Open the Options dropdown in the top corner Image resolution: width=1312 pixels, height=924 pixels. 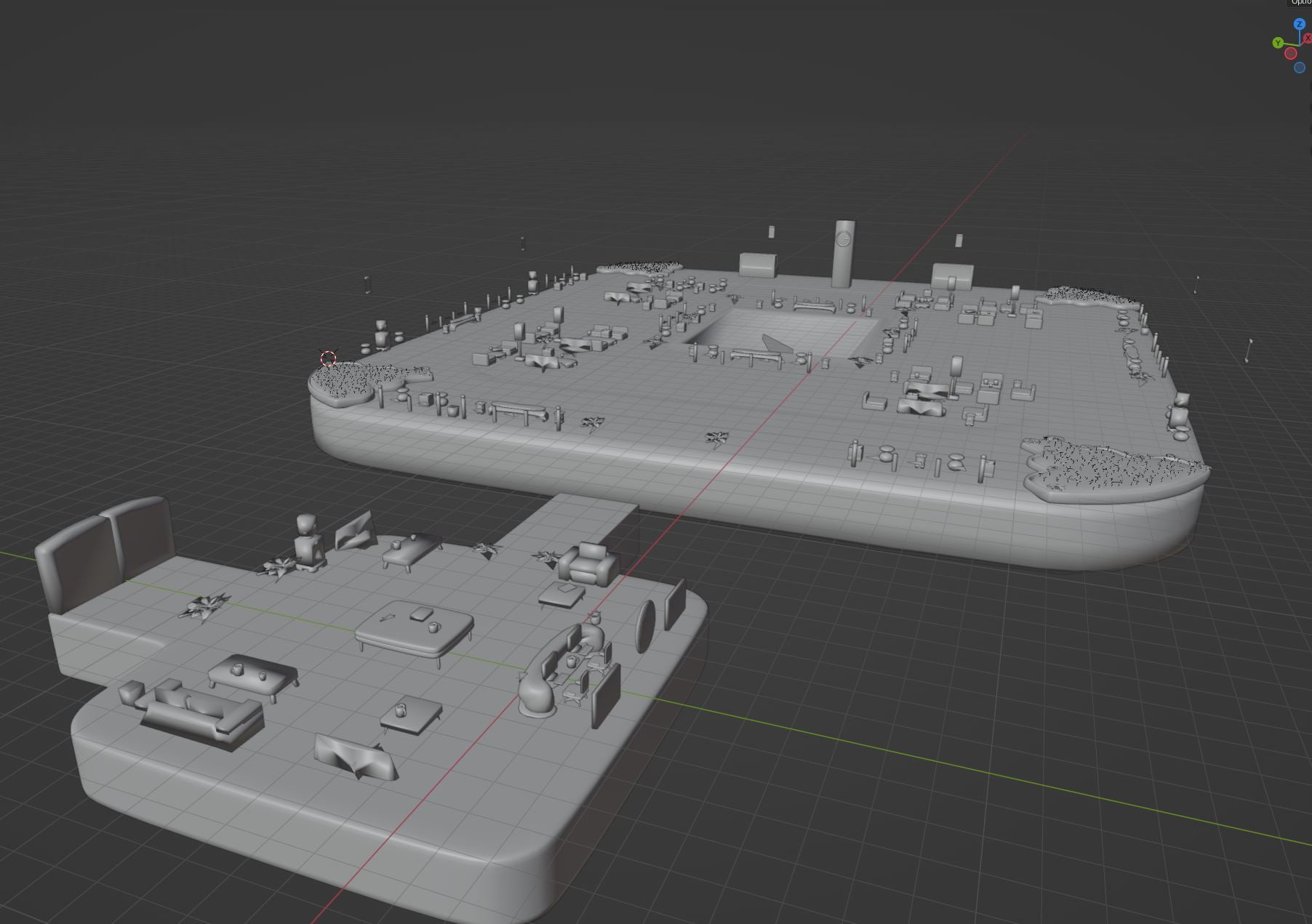point(1300,2)
